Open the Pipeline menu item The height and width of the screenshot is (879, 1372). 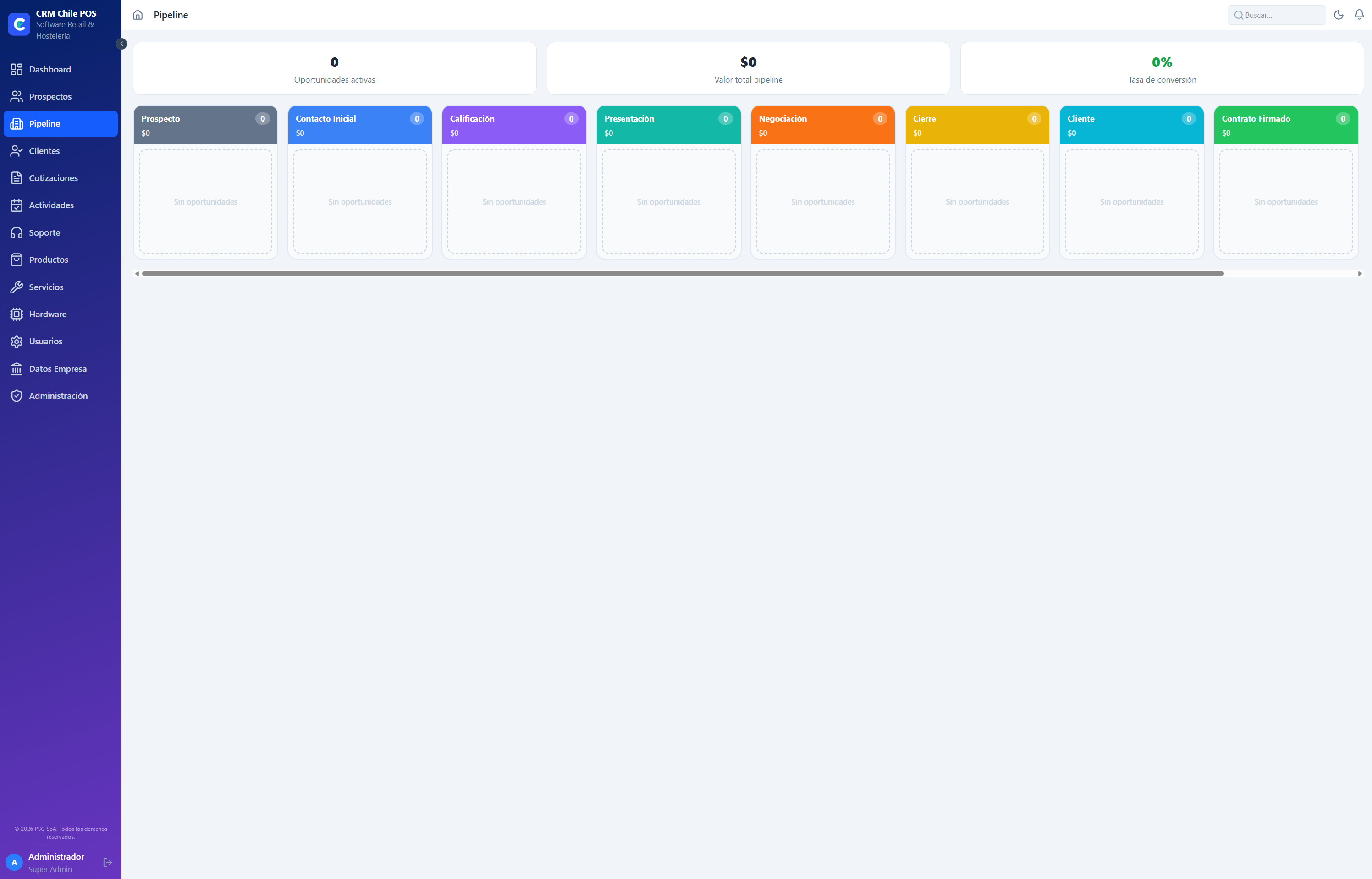point(61,124)
